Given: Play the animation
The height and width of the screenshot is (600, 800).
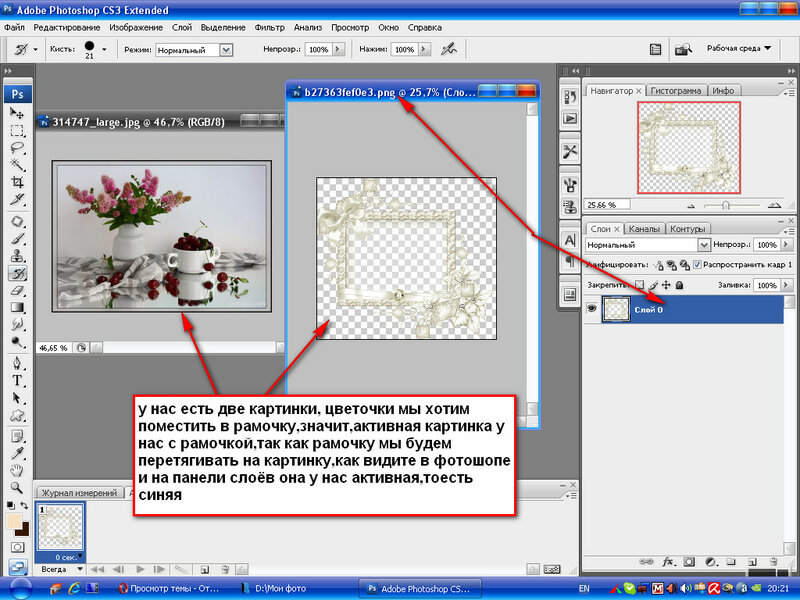Looking at the screenshot, I should [140, 569].
